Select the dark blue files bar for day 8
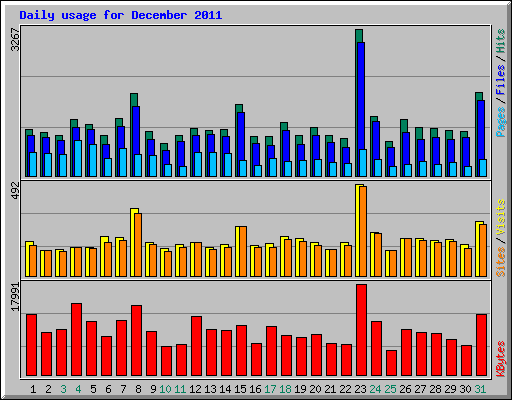The width and height of the screenshot is (512, 400). (136, 130)
